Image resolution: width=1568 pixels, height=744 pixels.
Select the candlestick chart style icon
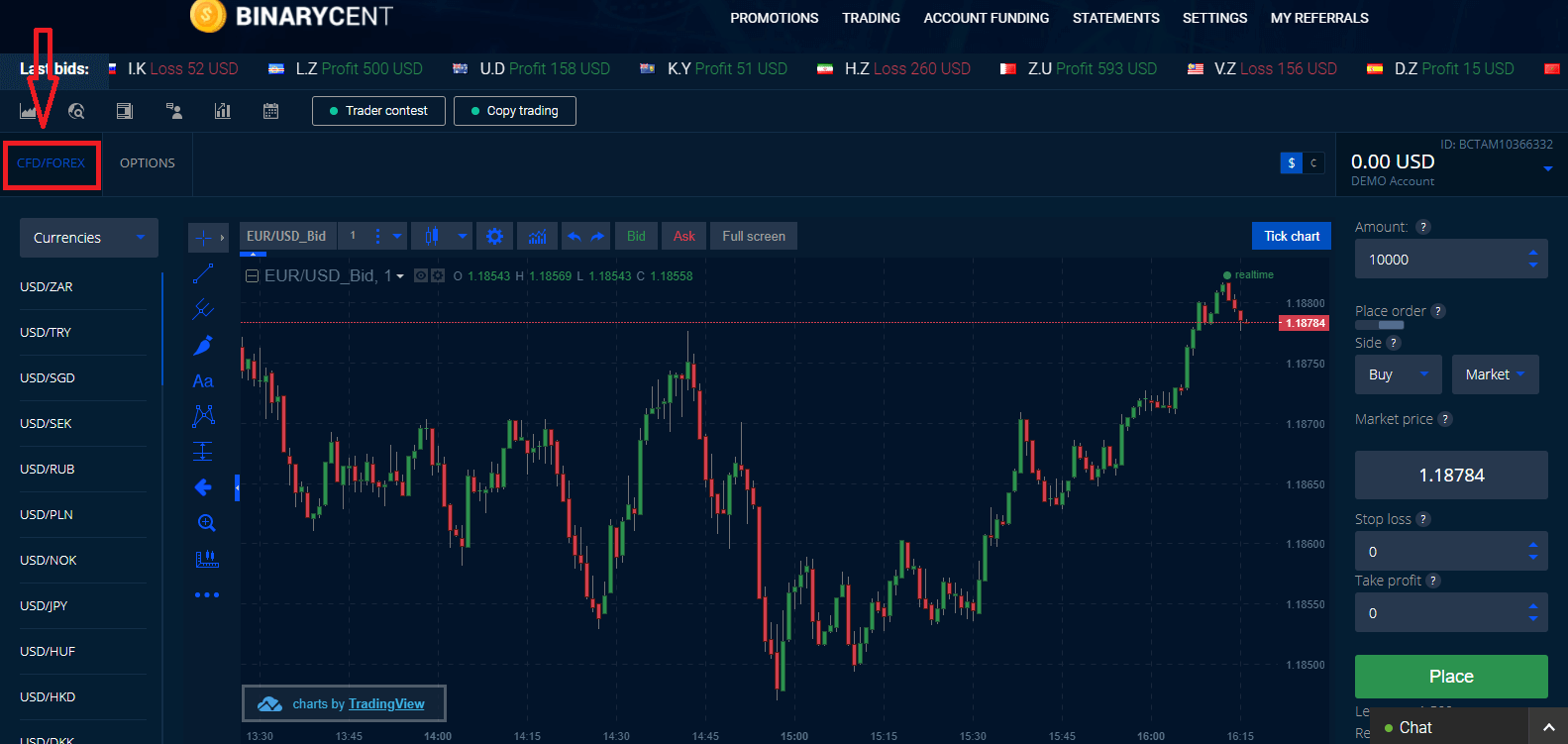click(431, 236)
